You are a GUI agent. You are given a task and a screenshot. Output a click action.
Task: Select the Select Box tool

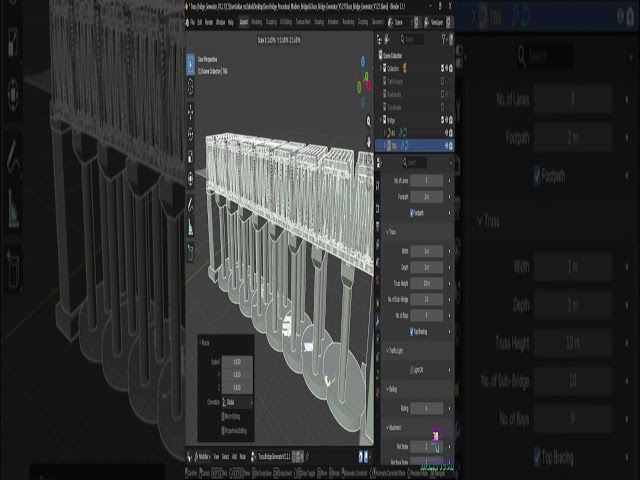[x=190, y=64]
